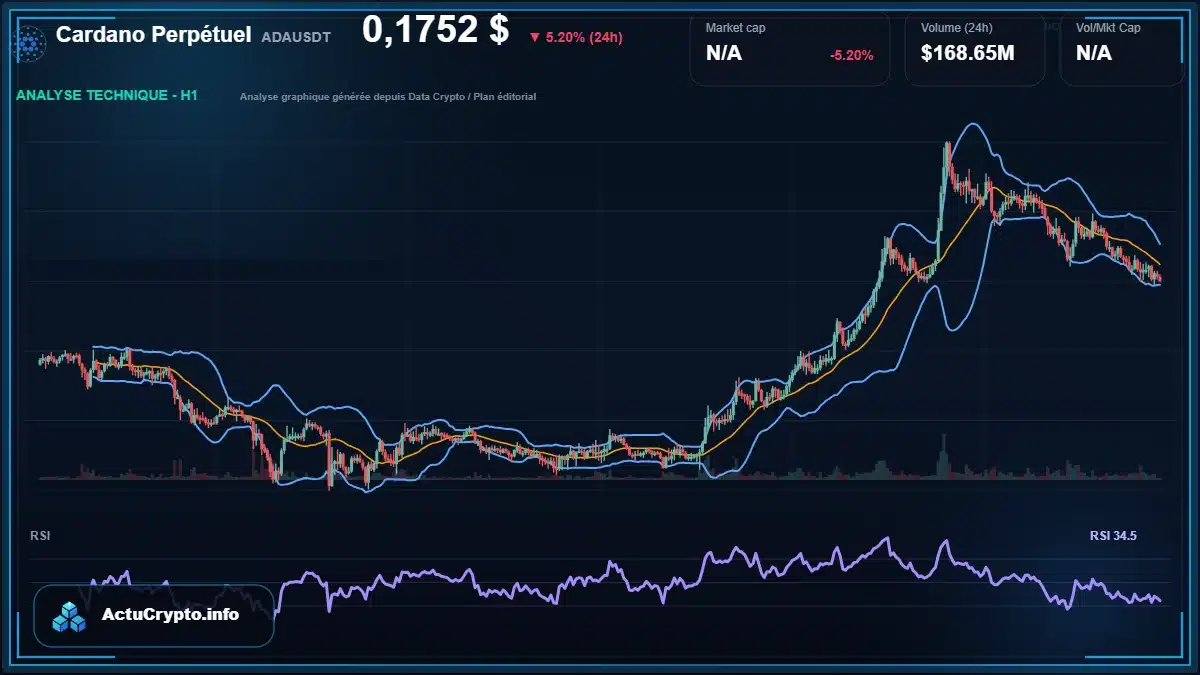The image size is (1200, 675).
Task: Click the tallest volume bar under the chart
Action: click(x=943, y=457)
